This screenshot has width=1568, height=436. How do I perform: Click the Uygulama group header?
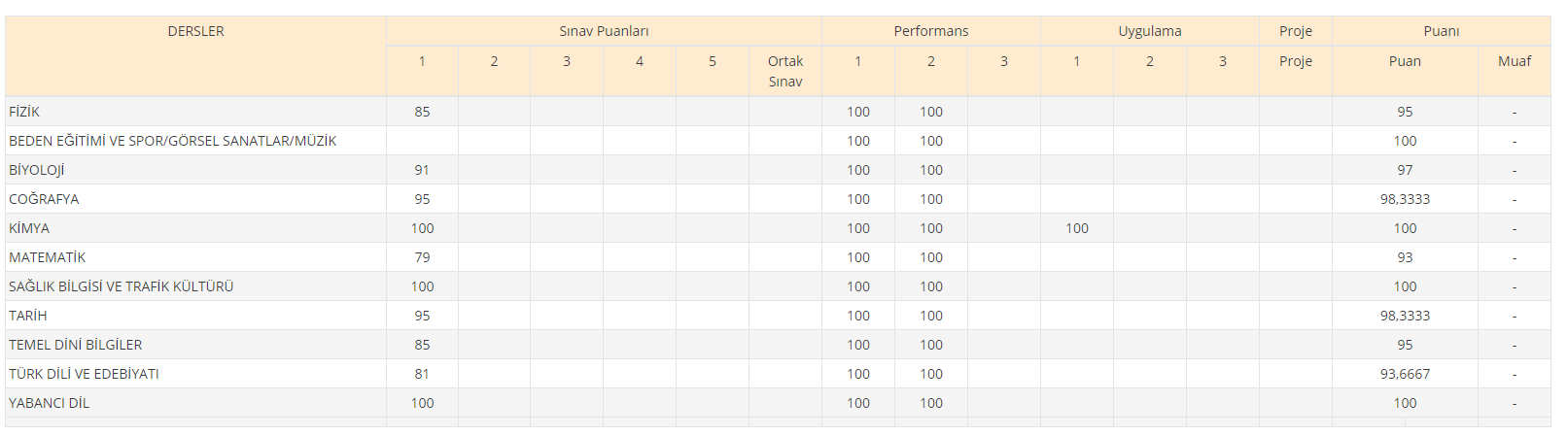pos(1149,31)
